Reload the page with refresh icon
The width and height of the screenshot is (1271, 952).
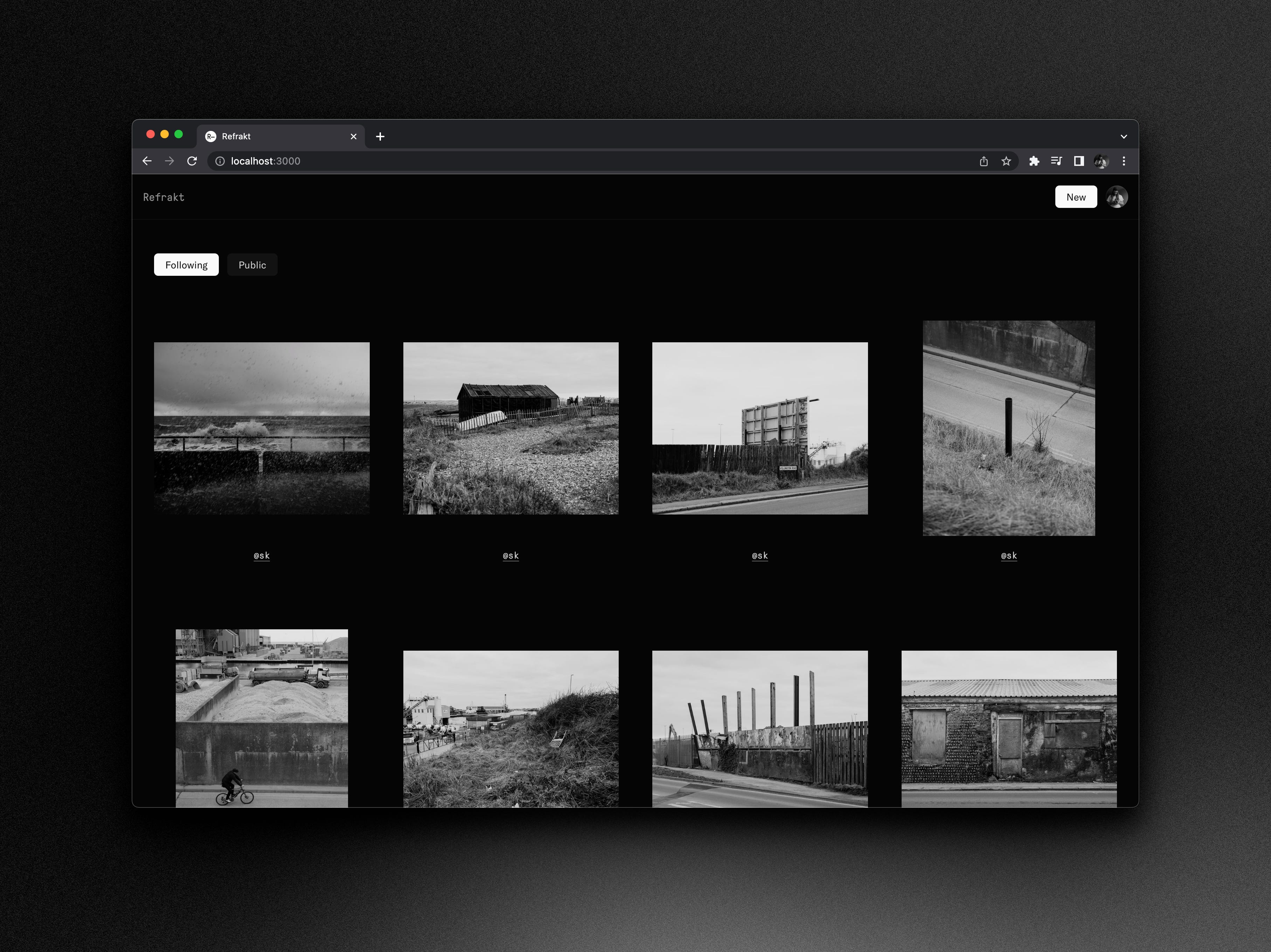click(x=192, y=161)
